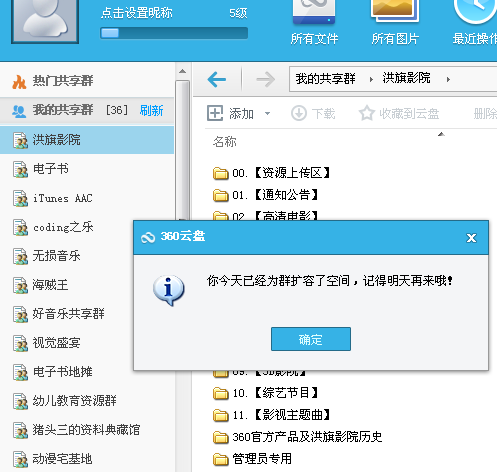The image size is (497, 472).
Task: Click breadcrumb 我的共享群
Action: (x=325, y=79)
